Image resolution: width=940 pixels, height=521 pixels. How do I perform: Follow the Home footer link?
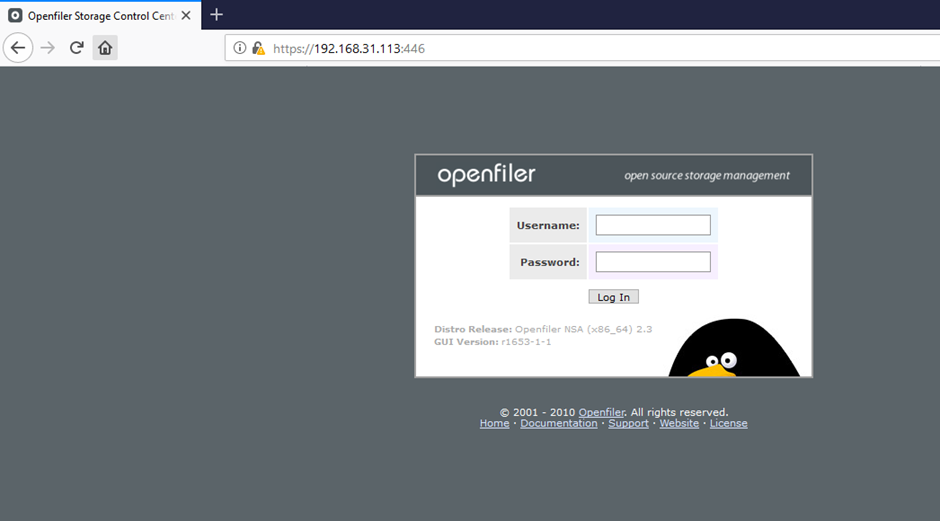[494, 423]
